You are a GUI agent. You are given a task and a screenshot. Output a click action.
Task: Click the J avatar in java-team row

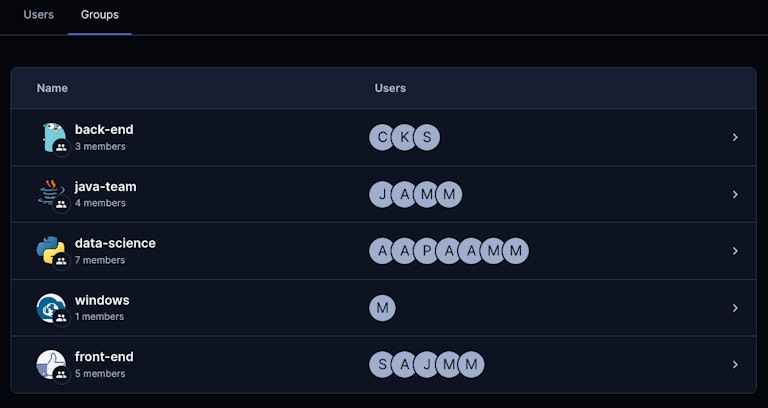pos(382,194)
